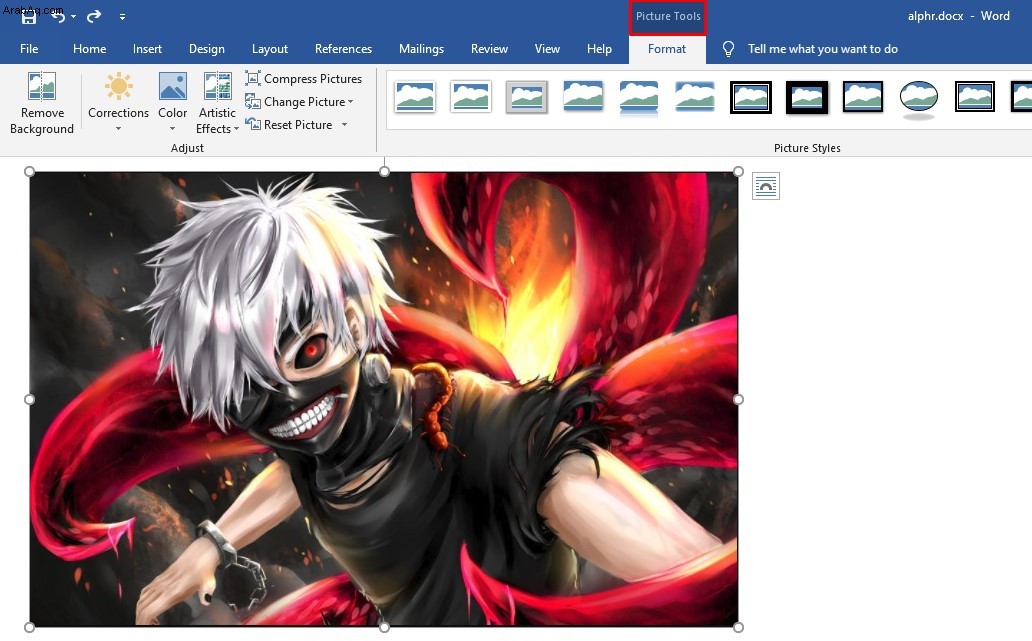Screen dimensions: 1032x641
Task: Click the bottom-right picture resize handle
Action: [x=738, y=627]
